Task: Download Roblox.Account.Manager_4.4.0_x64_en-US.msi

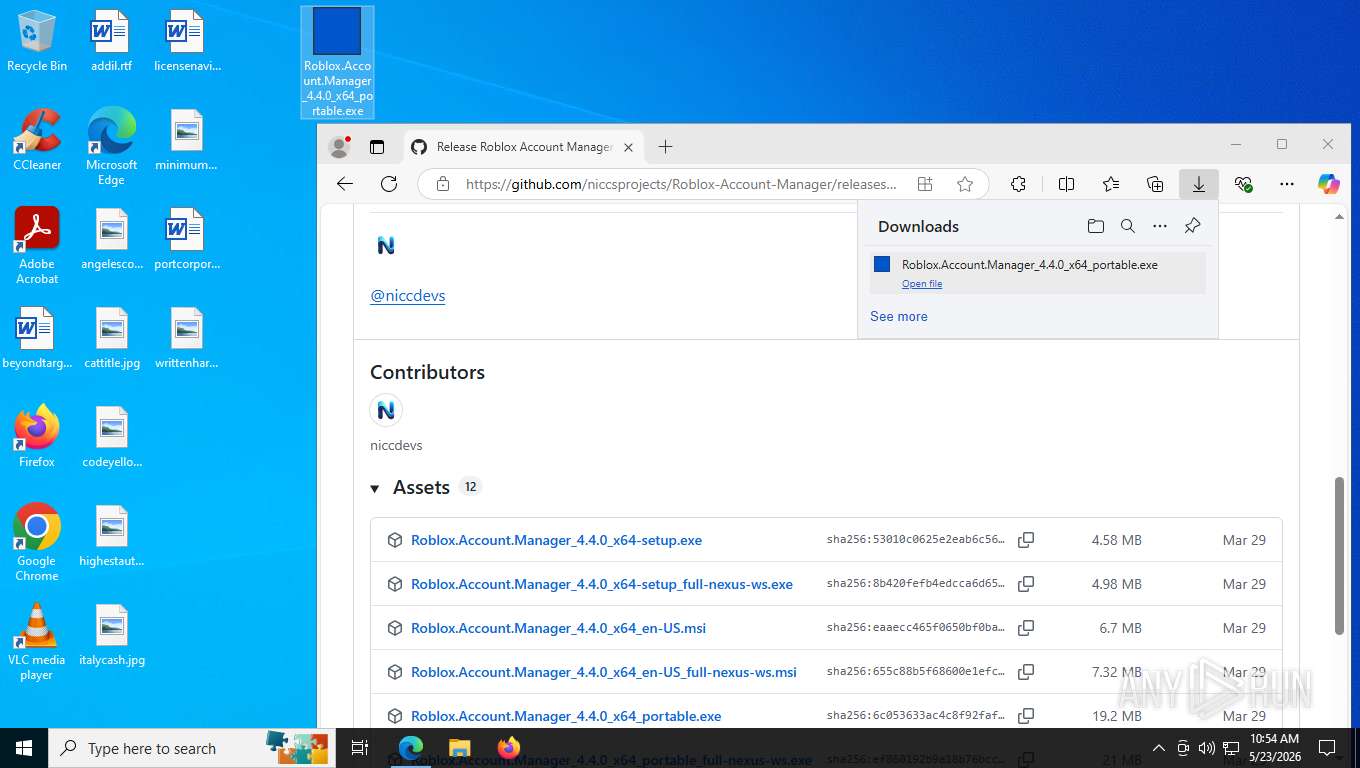Action: coord(558,628)
